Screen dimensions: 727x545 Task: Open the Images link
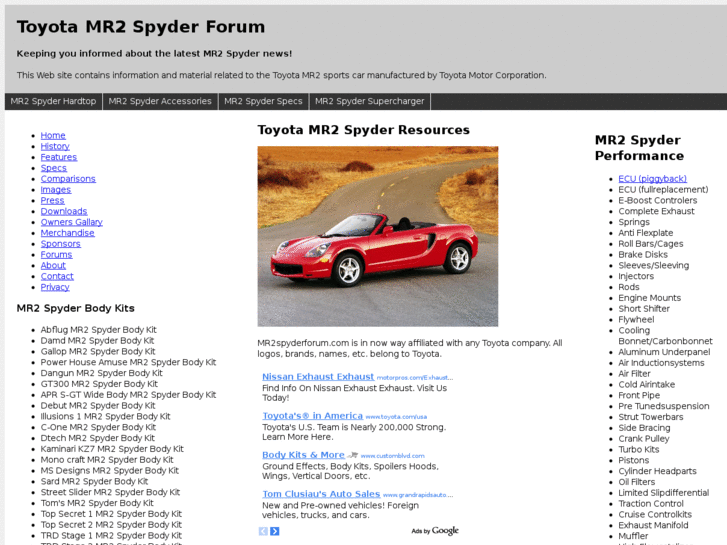point(56,190)
